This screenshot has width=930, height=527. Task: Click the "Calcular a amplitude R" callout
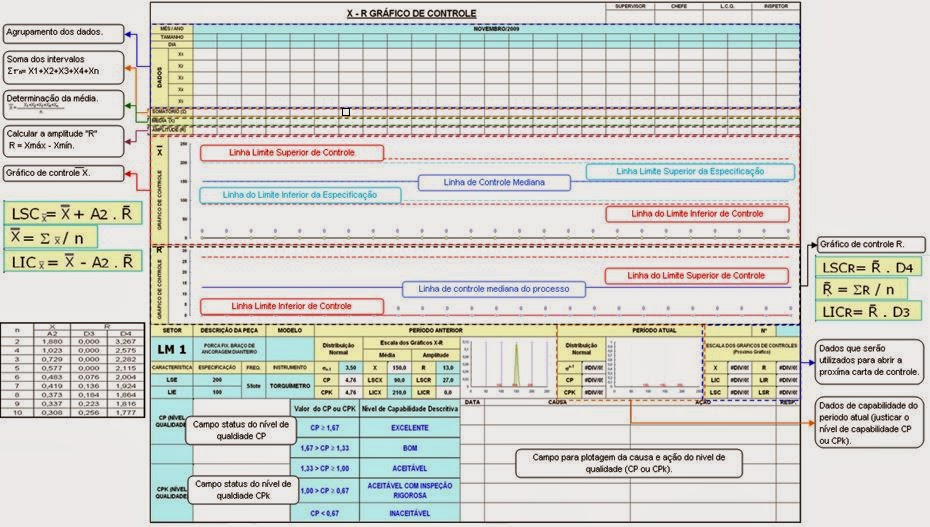click(64, 140)
